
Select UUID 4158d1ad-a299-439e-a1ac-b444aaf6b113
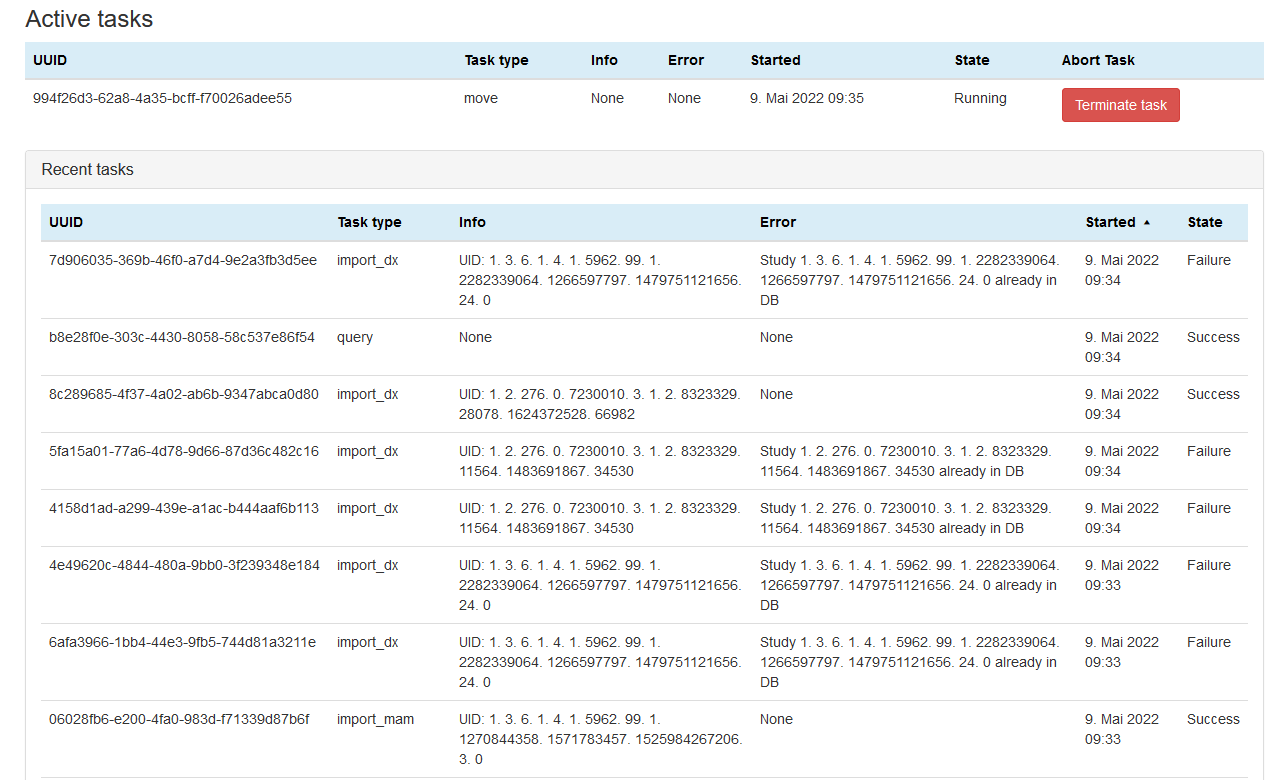click(x=184, y=508)
